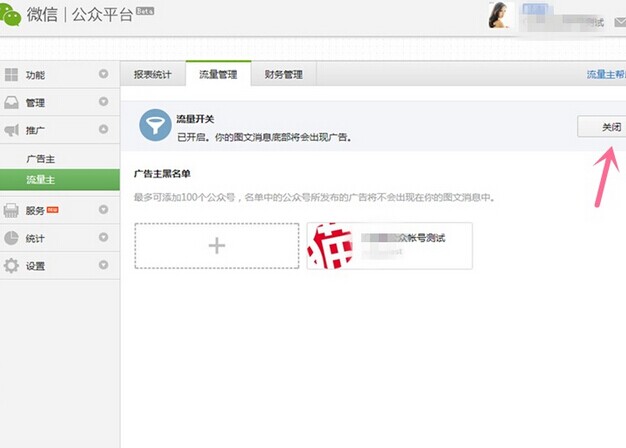The width and height of the screenshot is (626, 448).
Task: Expand the 统计 section using its arrow
Action: tap(104, 238)
